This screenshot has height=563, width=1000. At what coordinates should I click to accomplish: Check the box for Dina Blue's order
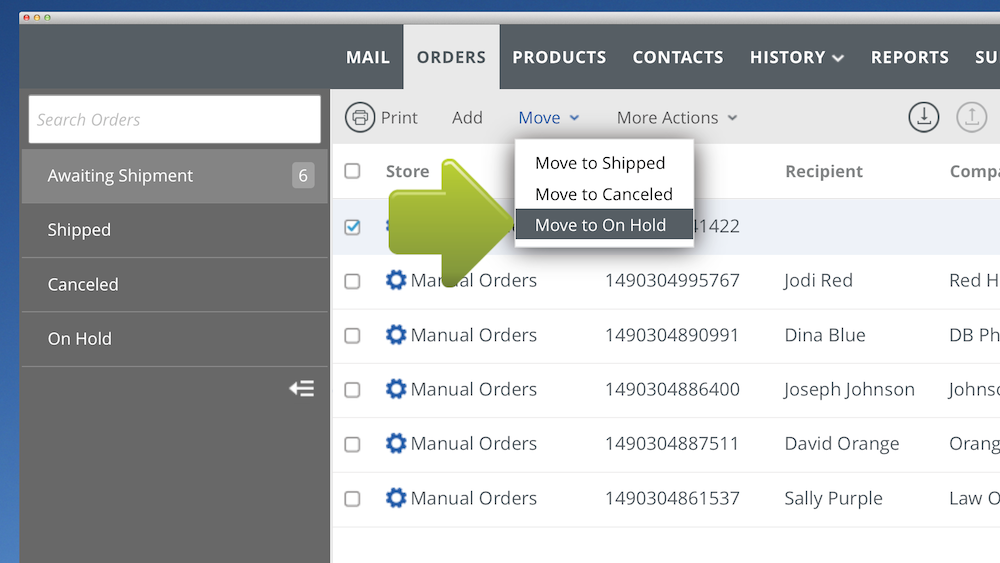tap(352, 335)
